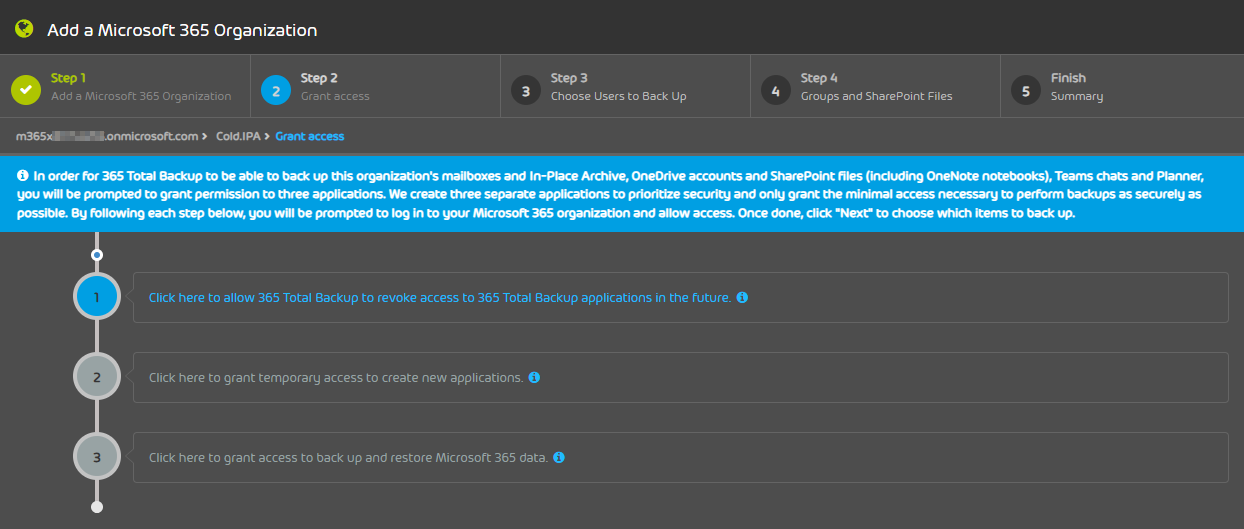Open Step 1 Add a Microsoft 365 Organization tab
This screenshot has height=529, width=1244.
click(125, 87)
